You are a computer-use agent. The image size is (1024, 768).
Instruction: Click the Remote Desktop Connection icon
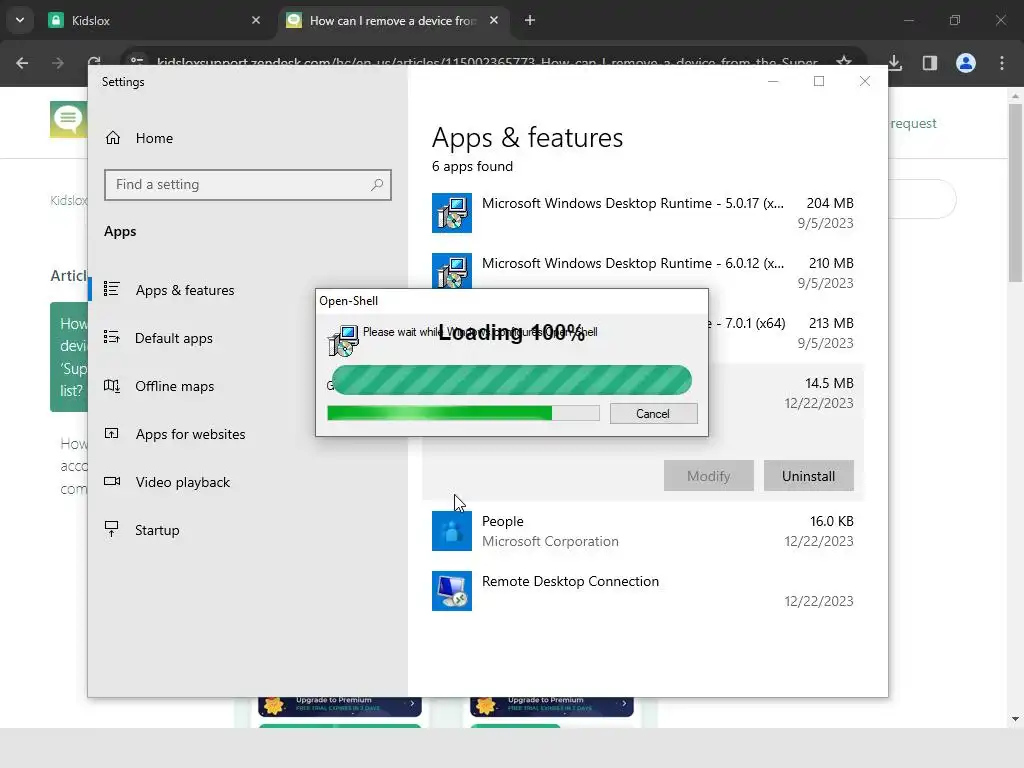point(451,591)
